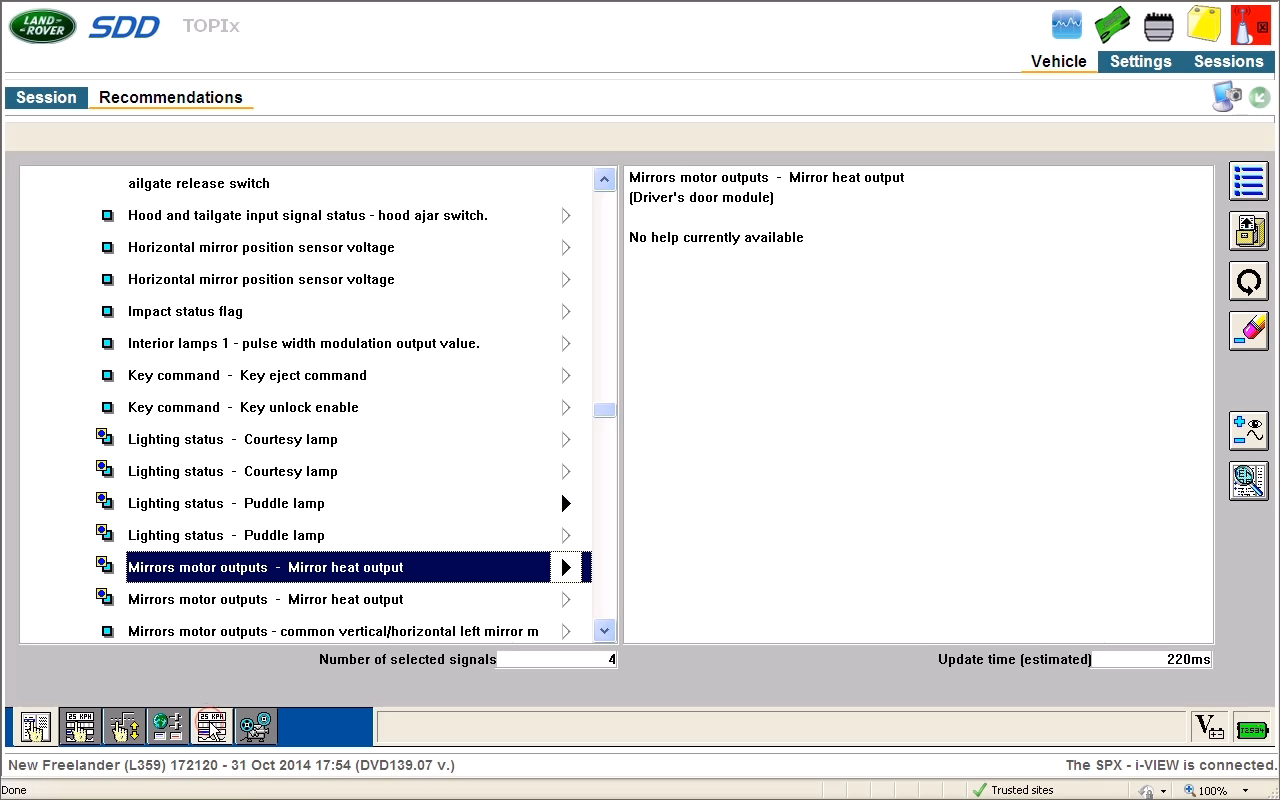Click the first bottom toolbar hand-on-list icon
This screenshot has height=800, width=1280.
[35, 727]
